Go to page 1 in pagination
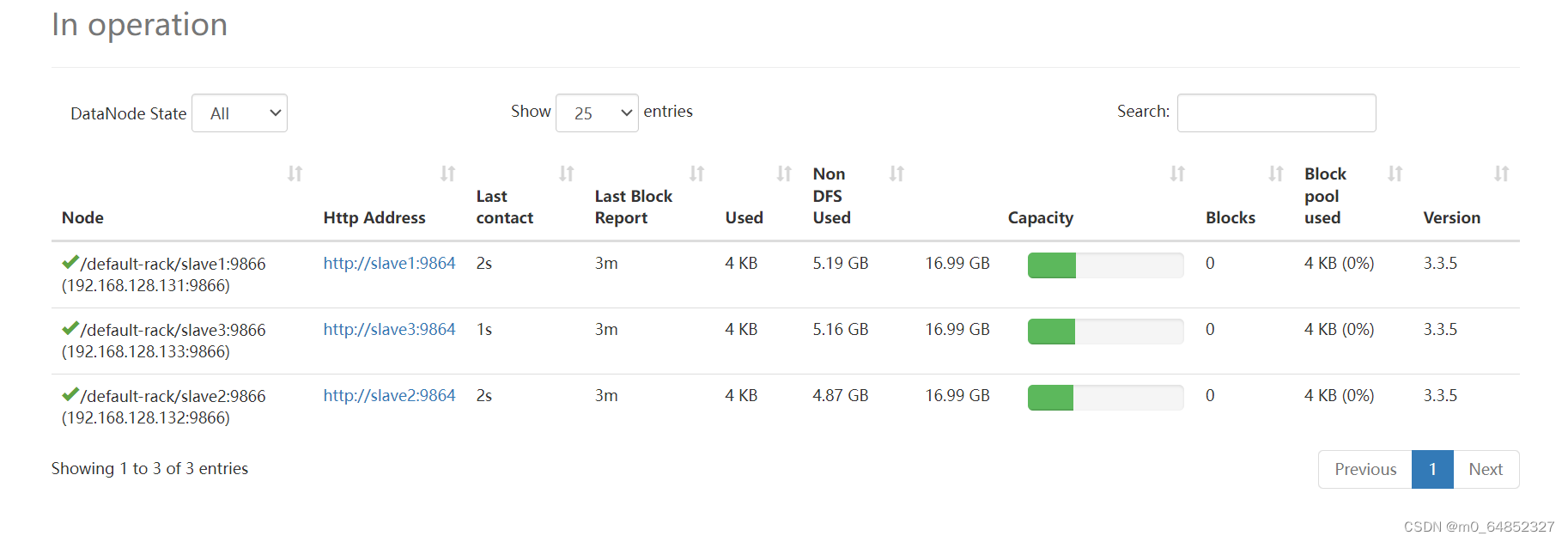The image size is (1568, 542). point(1432,470)
